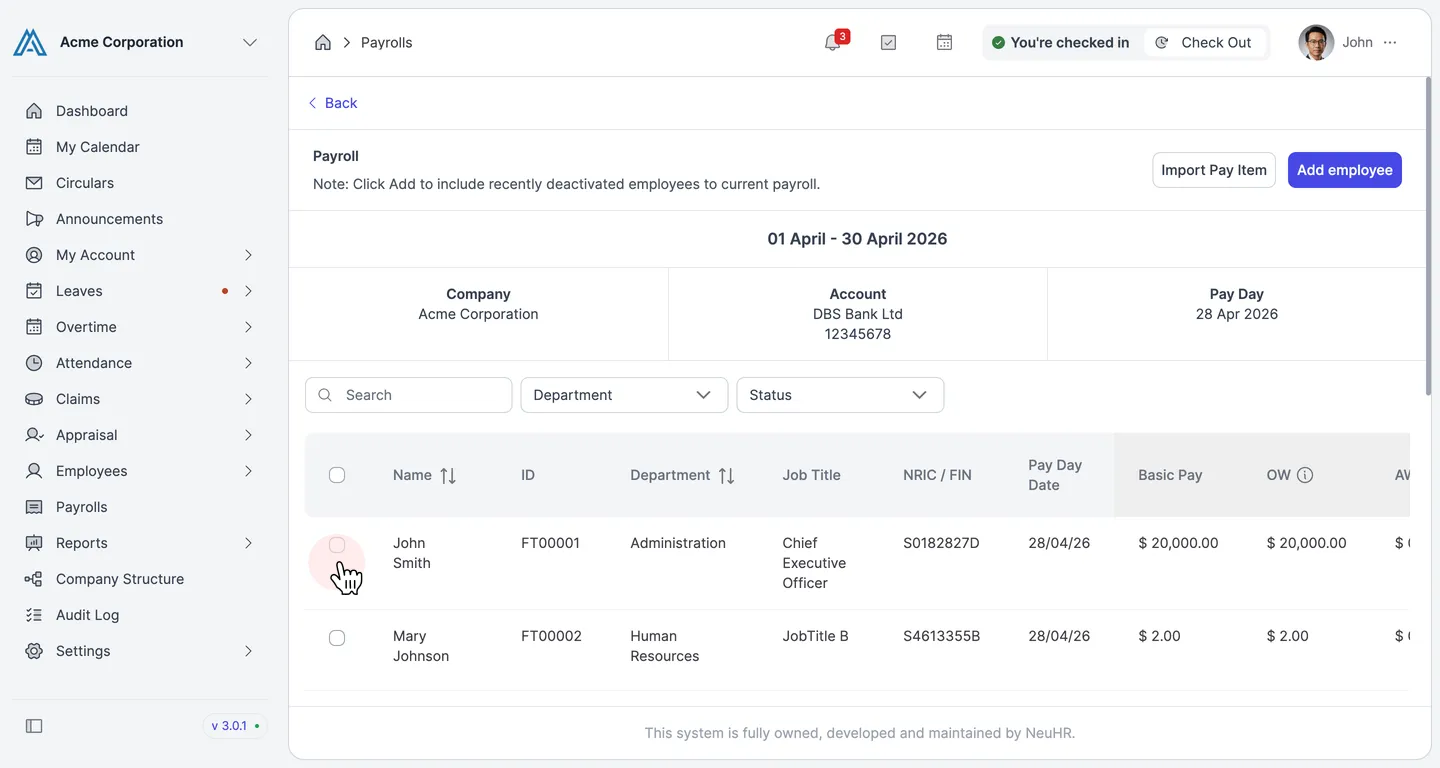
Task: Expand the Overtime submenu chevron
Action: [248, 327]
